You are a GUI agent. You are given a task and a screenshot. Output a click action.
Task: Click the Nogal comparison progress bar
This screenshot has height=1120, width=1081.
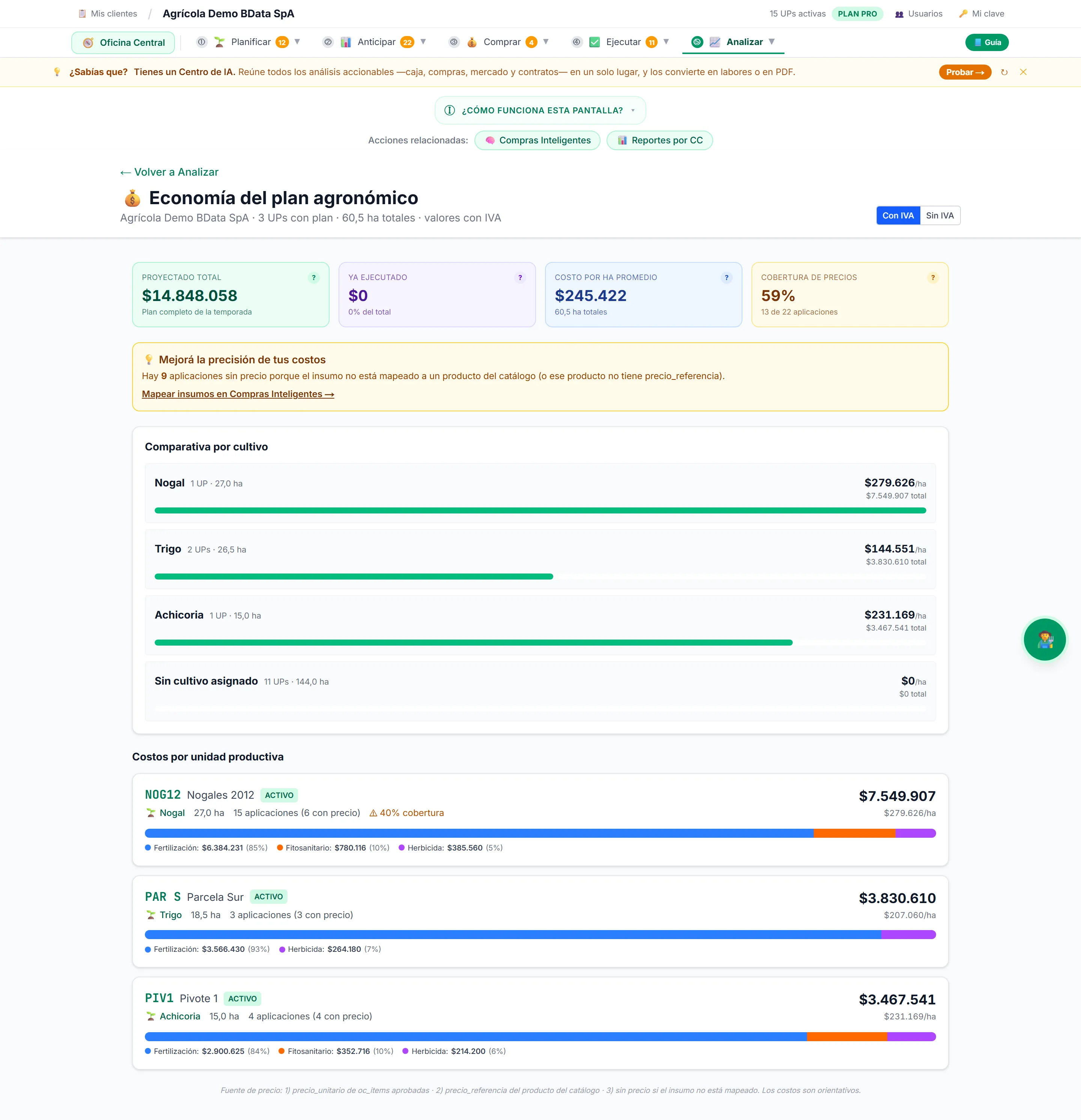(x=540, y=510)
